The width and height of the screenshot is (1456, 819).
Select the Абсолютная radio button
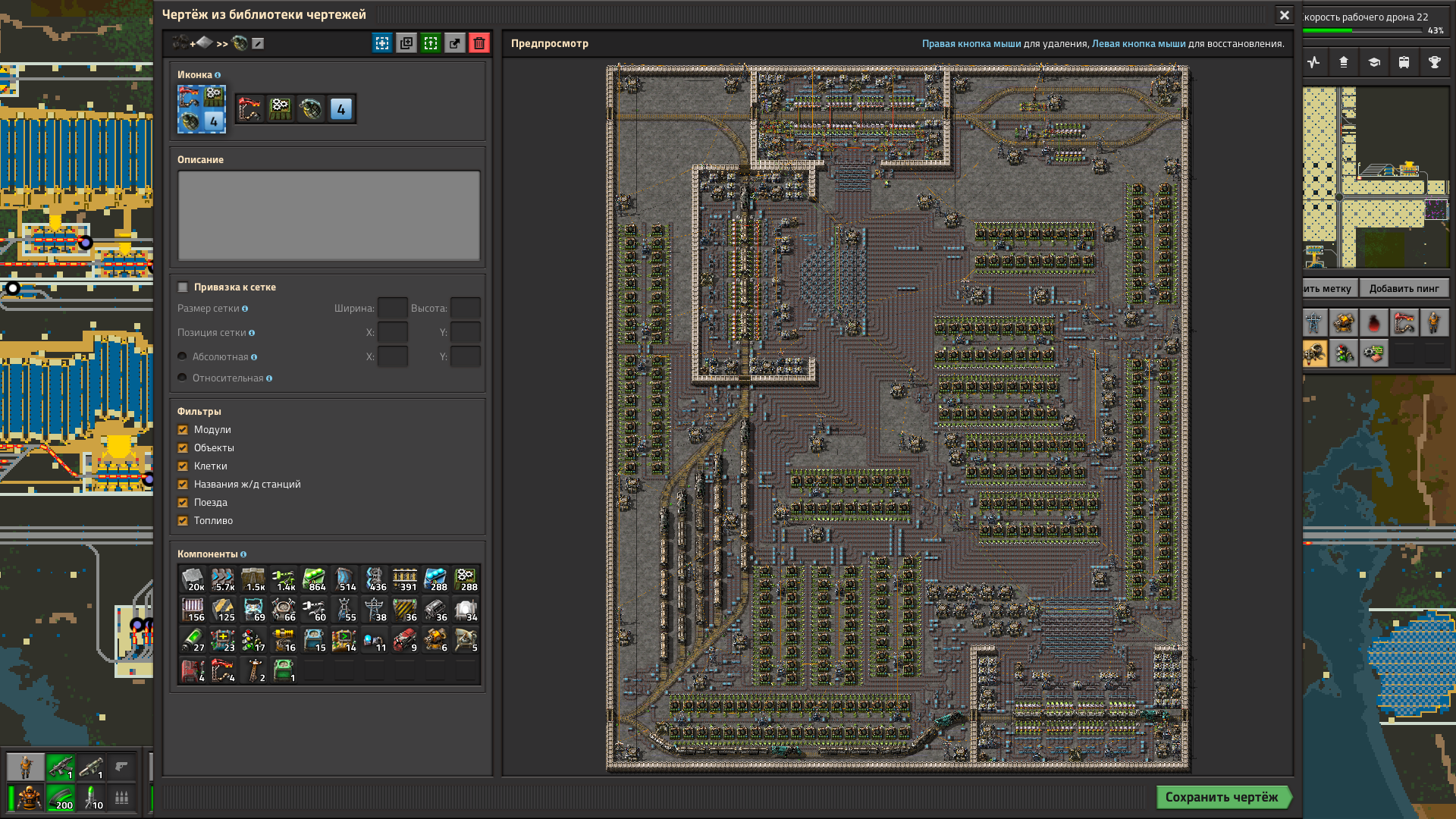click(x=182, y=356)
